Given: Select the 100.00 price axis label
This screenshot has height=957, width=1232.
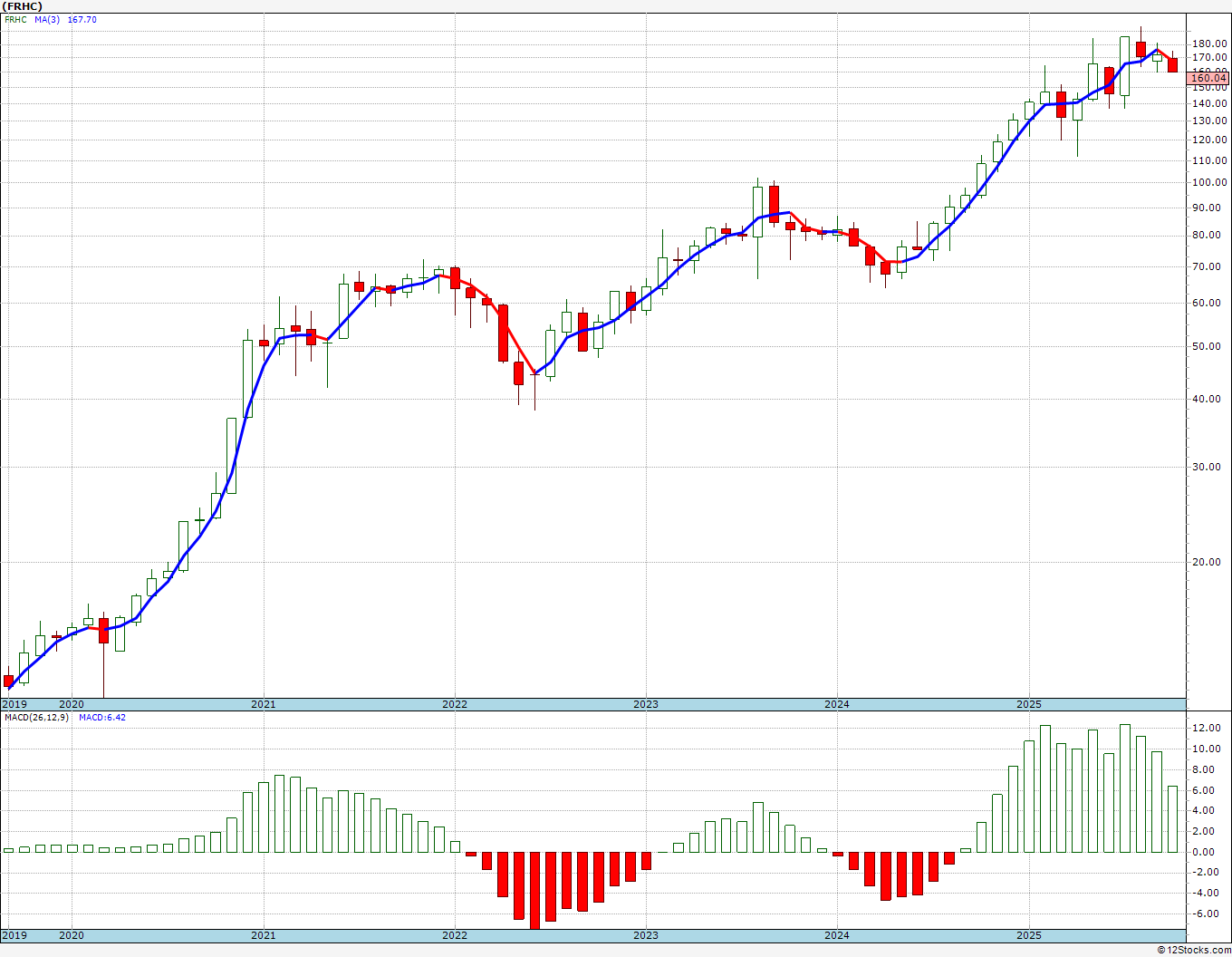Looking at the screenshot, I should tap(1210, 182).
